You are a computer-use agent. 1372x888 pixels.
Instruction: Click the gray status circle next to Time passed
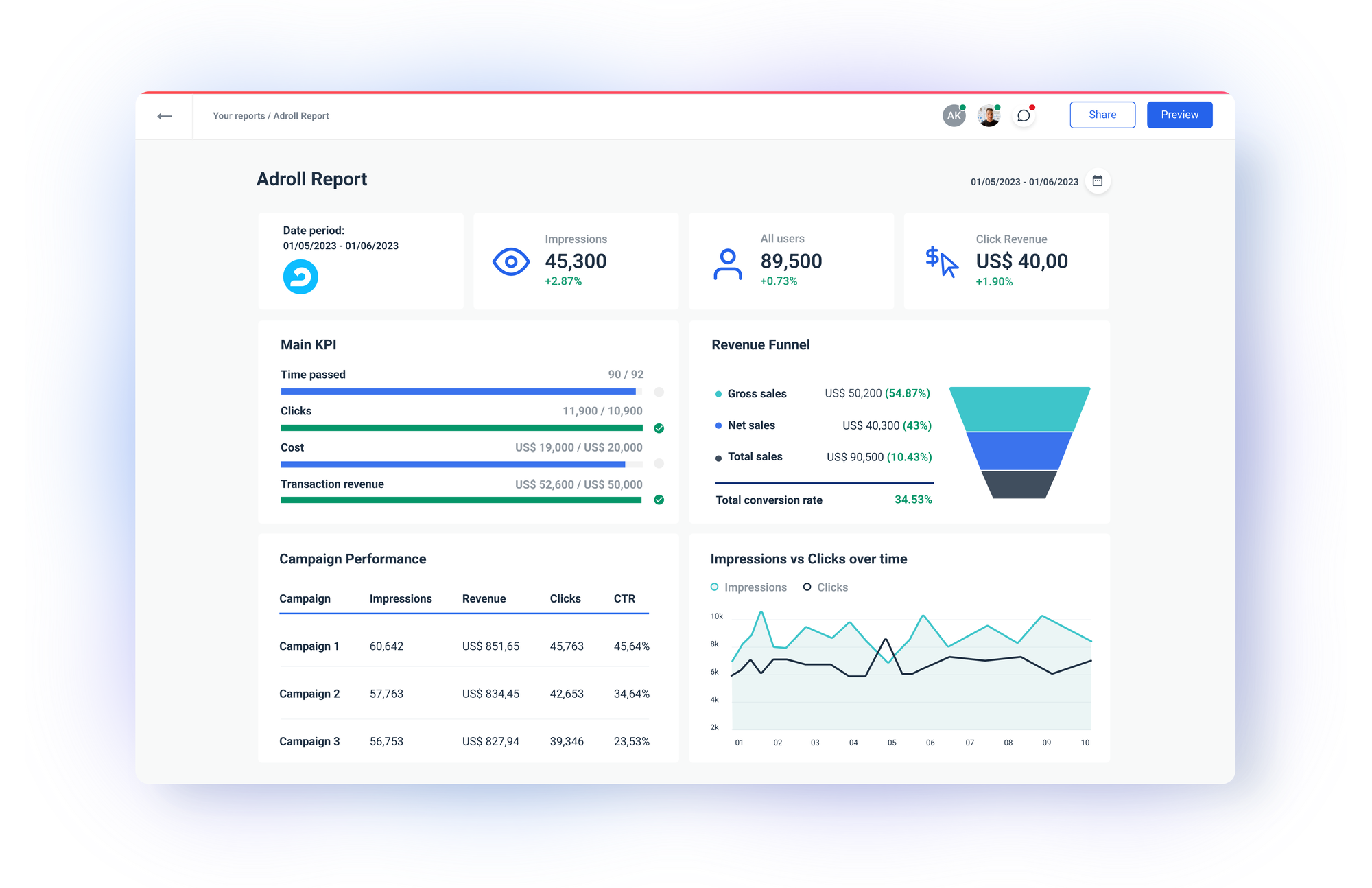659,392
